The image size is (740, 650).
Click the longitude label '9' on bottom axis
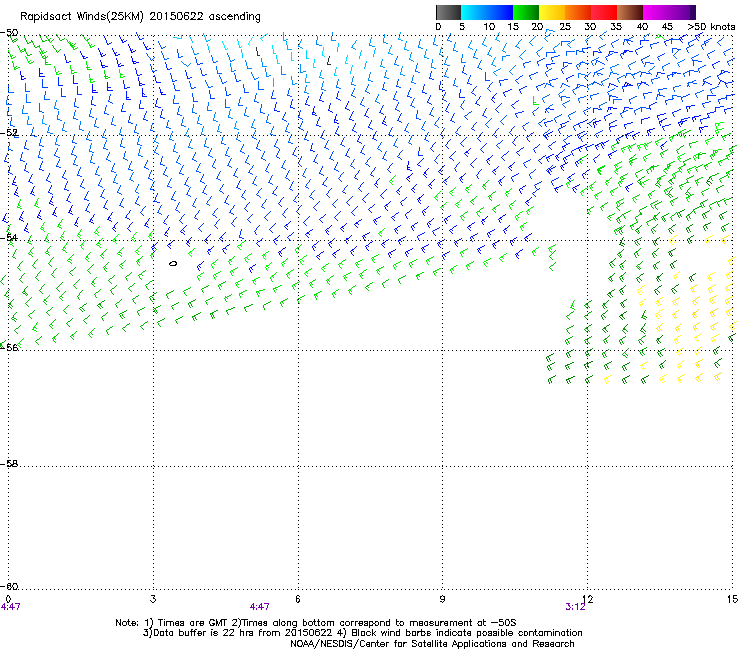[442, 599]
